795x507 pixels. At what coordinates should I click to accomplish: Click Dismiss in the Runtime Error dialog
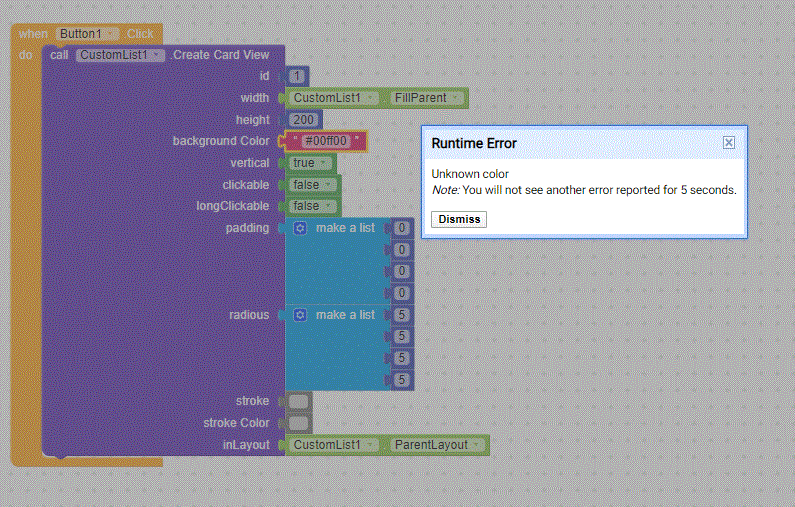coord(459,219)
